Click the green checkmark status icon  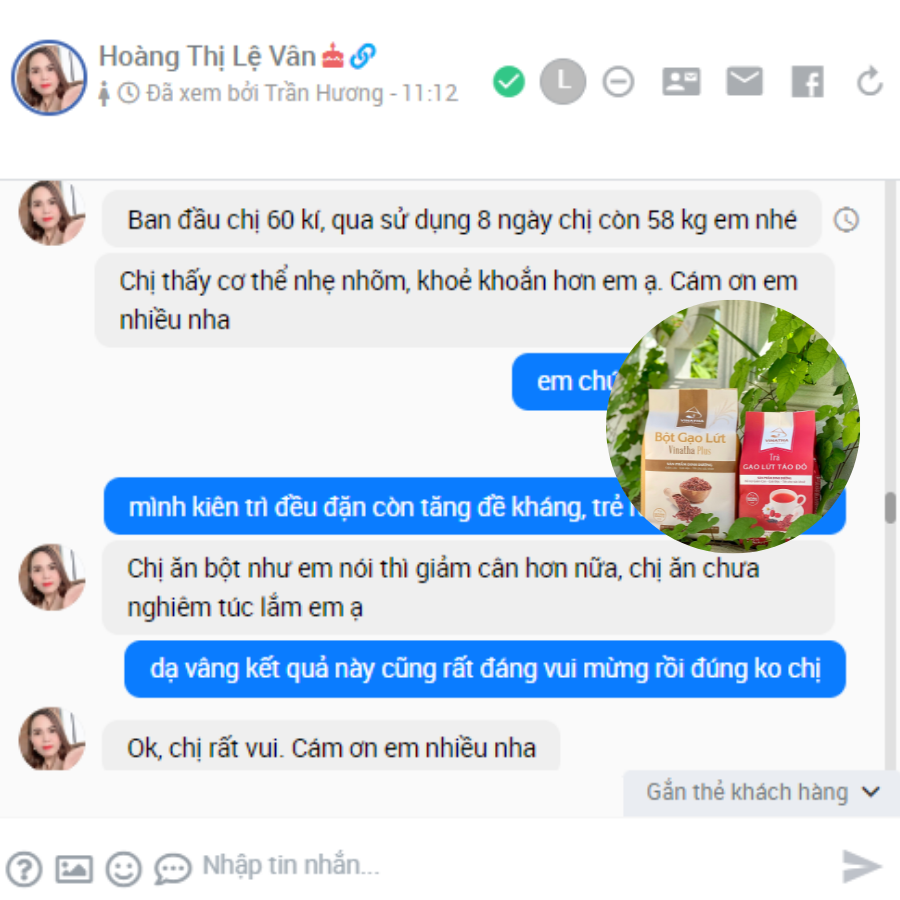click(x=509, y=82)
